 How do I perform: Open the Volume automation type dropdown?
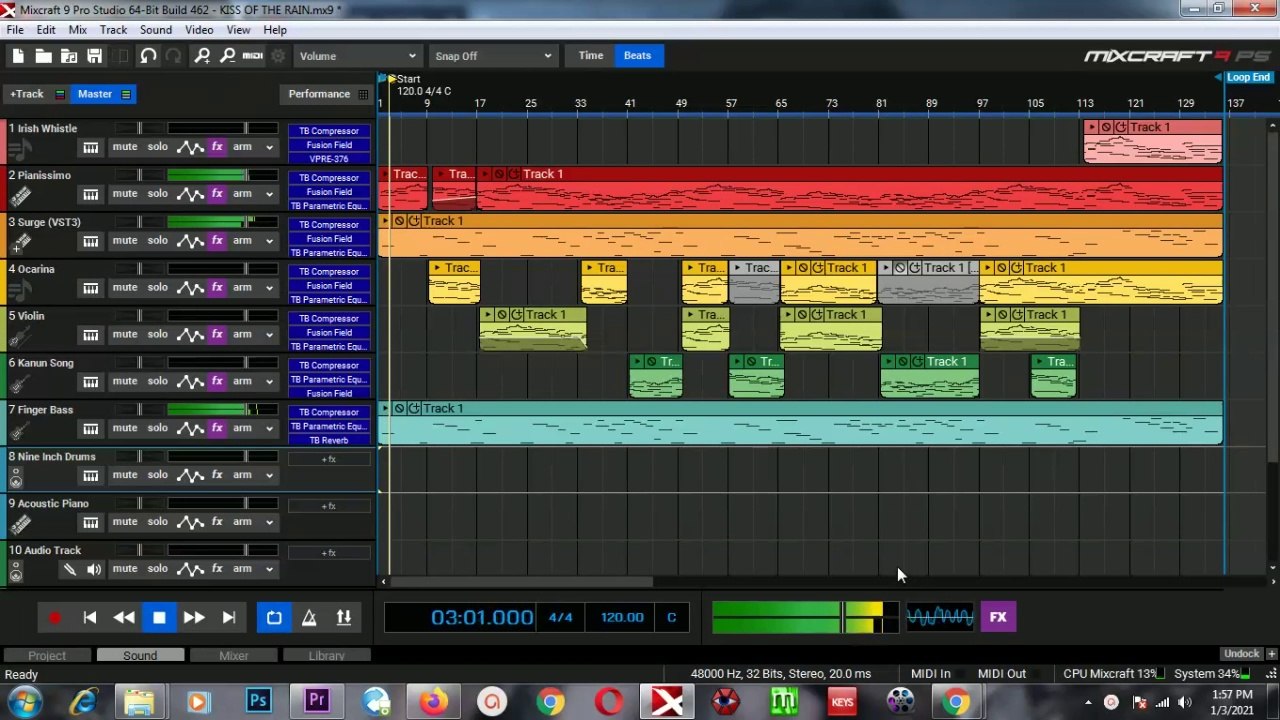click(357, 56)
